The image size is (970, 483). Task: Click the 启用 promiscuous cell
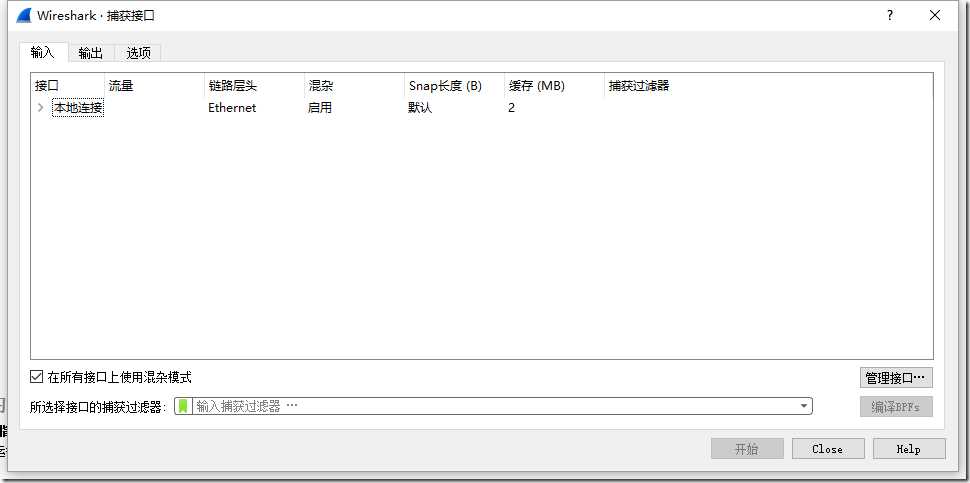pos(320,108)
